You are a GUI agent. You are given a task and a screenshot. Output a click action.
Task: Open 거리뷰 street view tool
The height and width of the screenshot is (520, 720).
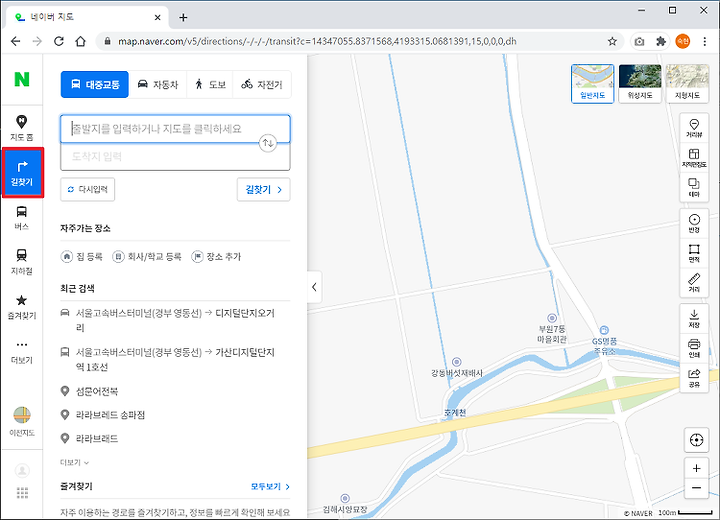click(694, 128)
